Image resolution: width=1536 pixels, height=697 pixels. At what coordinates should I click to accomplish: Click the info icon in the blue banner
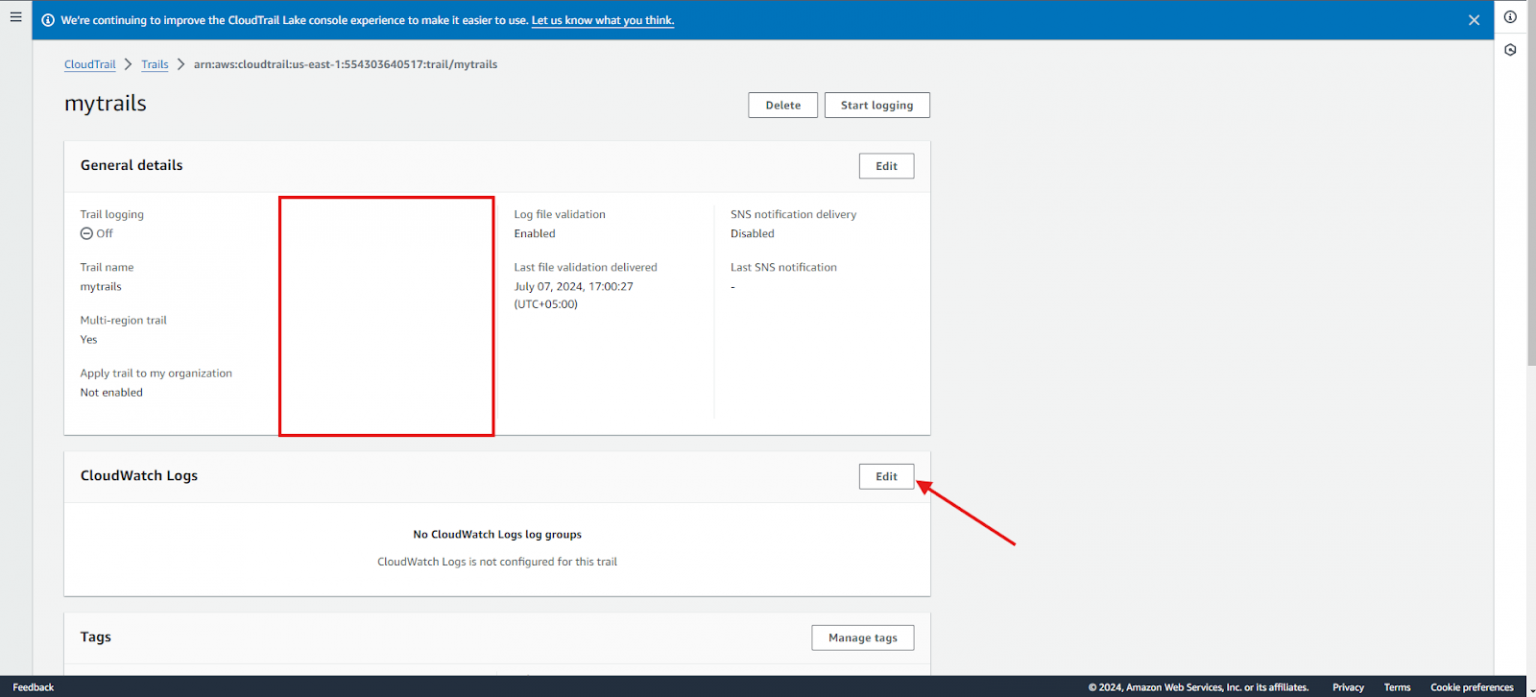(x=48, y=19)
